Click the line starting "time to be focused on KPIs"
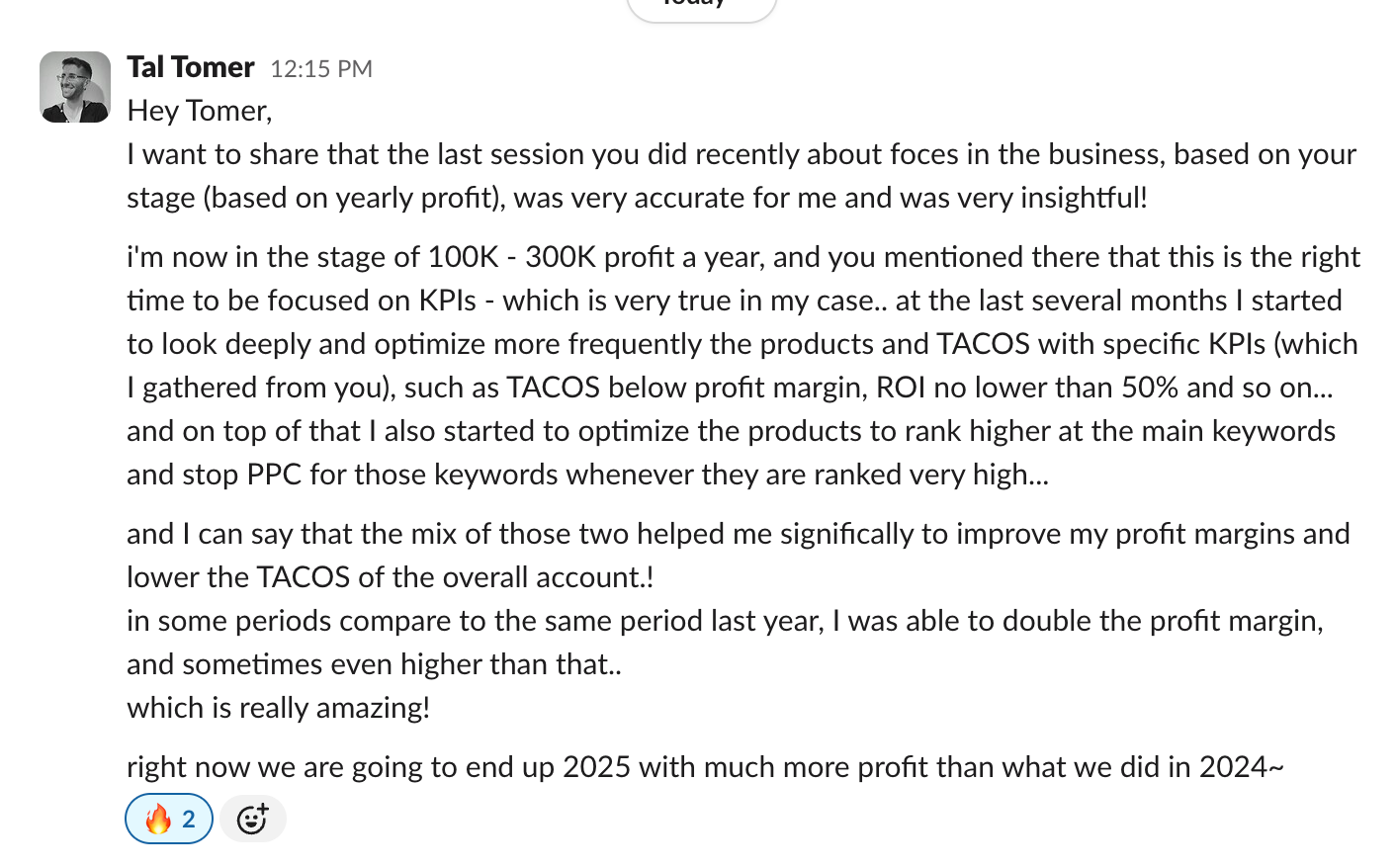The width and height of the screenshot is (1396, 868). point(734,301)
